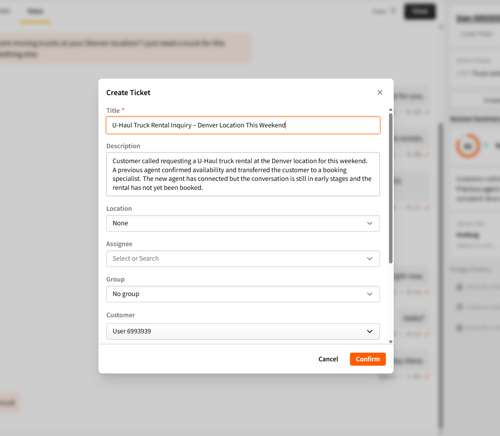Click the dialog form's vertical scrollbar thumb
Image resolution: width=500 pixels, height=436 pixels.
391,188
